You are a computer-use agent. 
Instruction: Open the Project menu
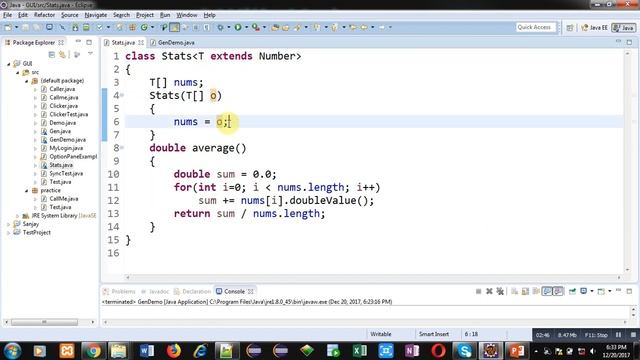point(145,15)
